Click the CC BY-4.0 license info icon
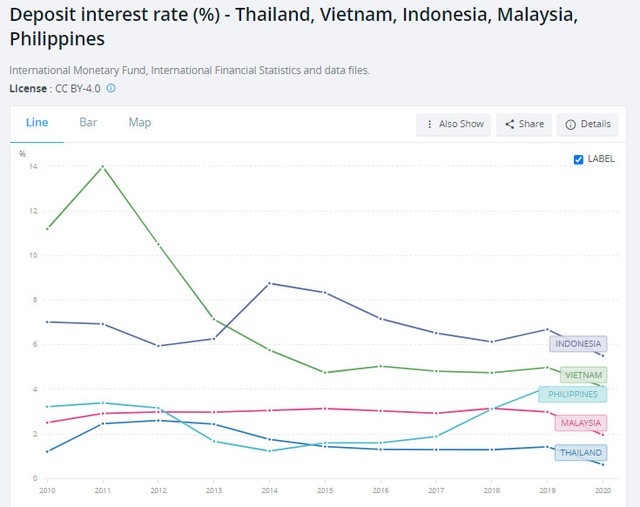Viewport: 640px width, 507px height. 111,88
